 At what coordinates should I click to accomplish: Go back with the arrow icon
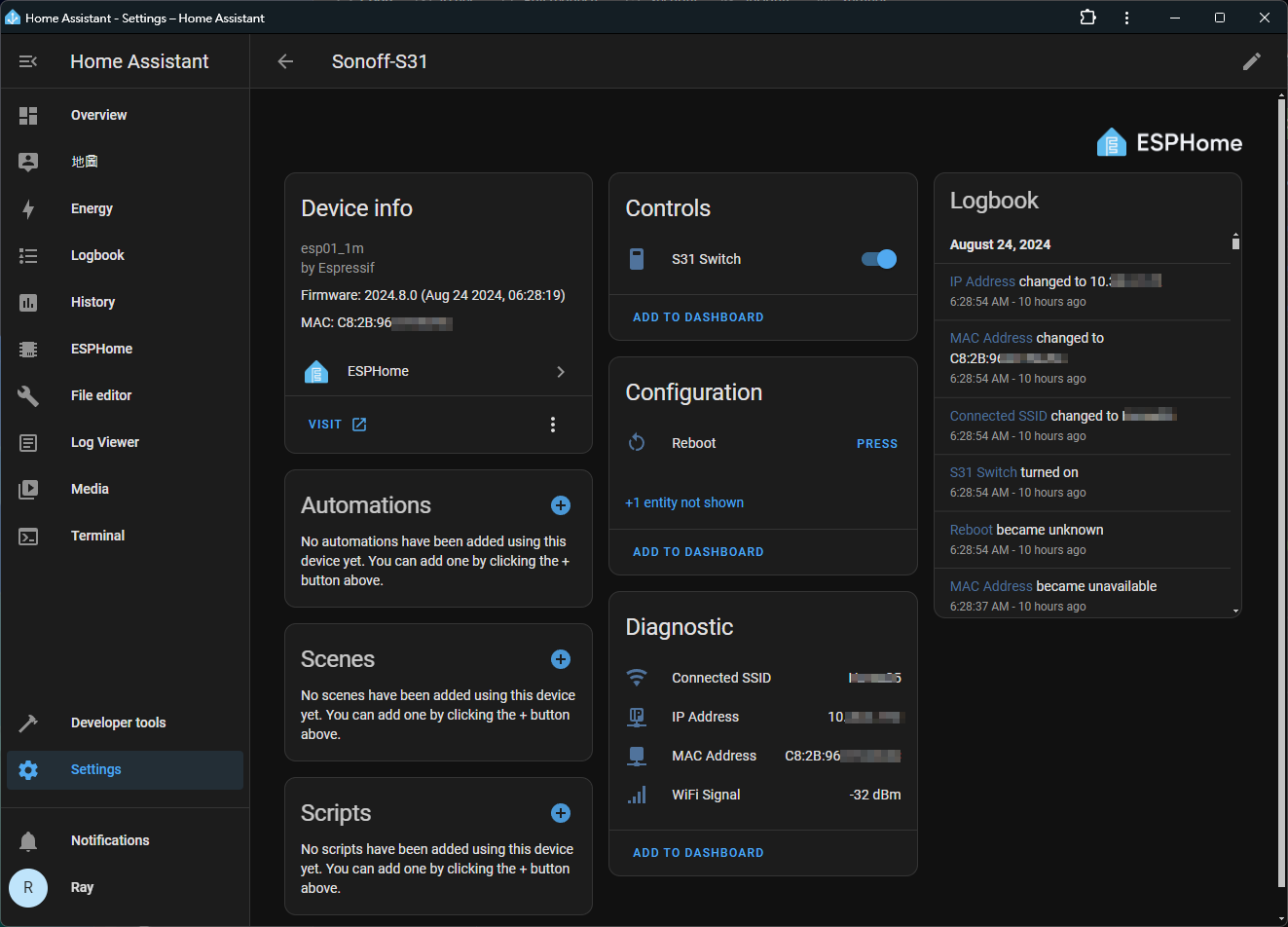pyautogui.click(x=285, y=61)
